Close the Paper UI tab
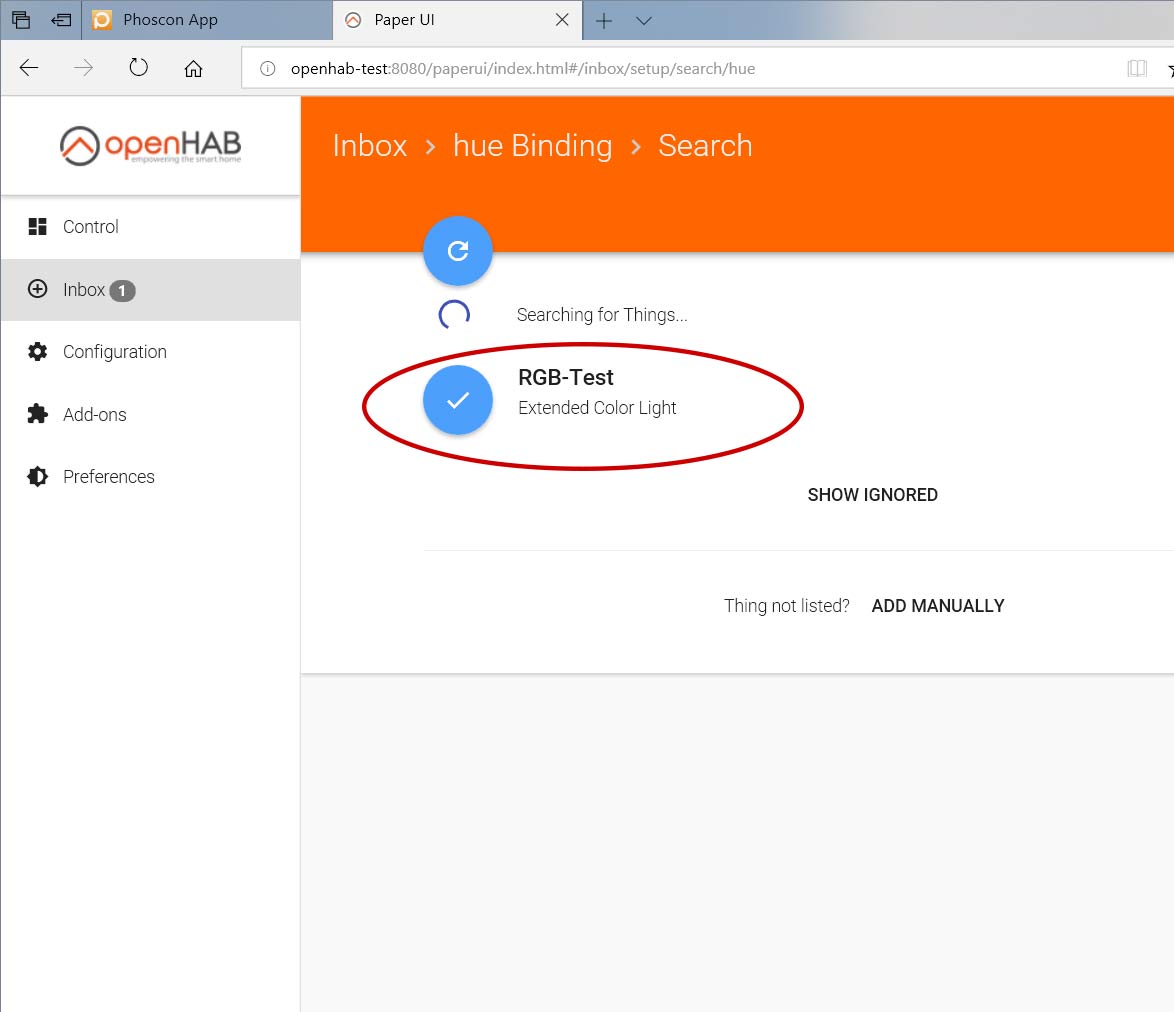This screenshot has width=1174, height=1012. click(562, 20)
